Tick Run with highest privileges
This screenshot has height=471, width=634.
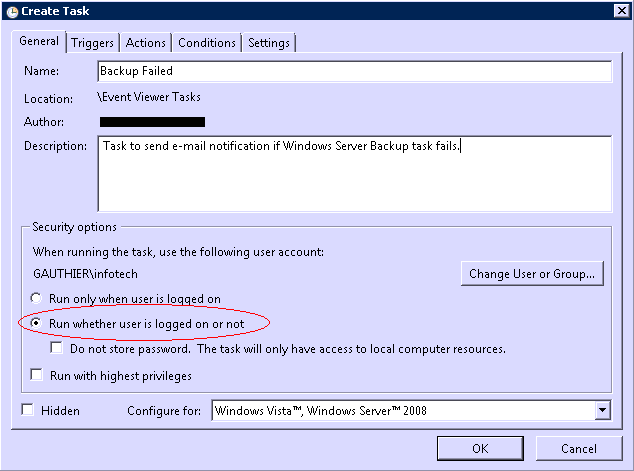coord(36,375)
